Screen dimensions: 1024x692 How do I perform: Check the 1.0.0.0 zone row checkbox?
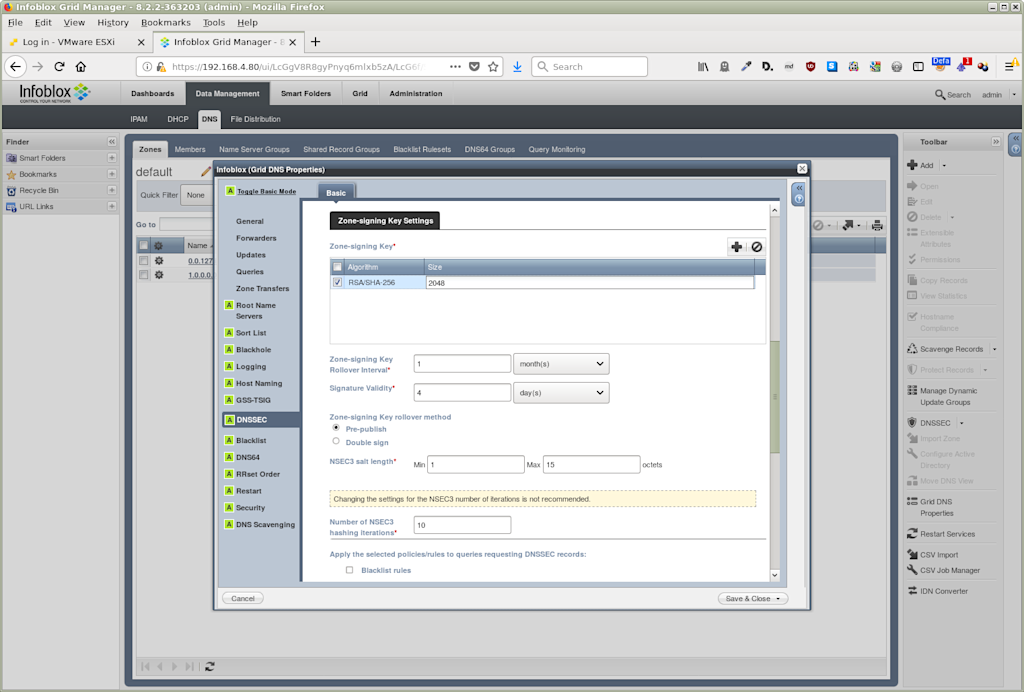(x=144, y=275)
